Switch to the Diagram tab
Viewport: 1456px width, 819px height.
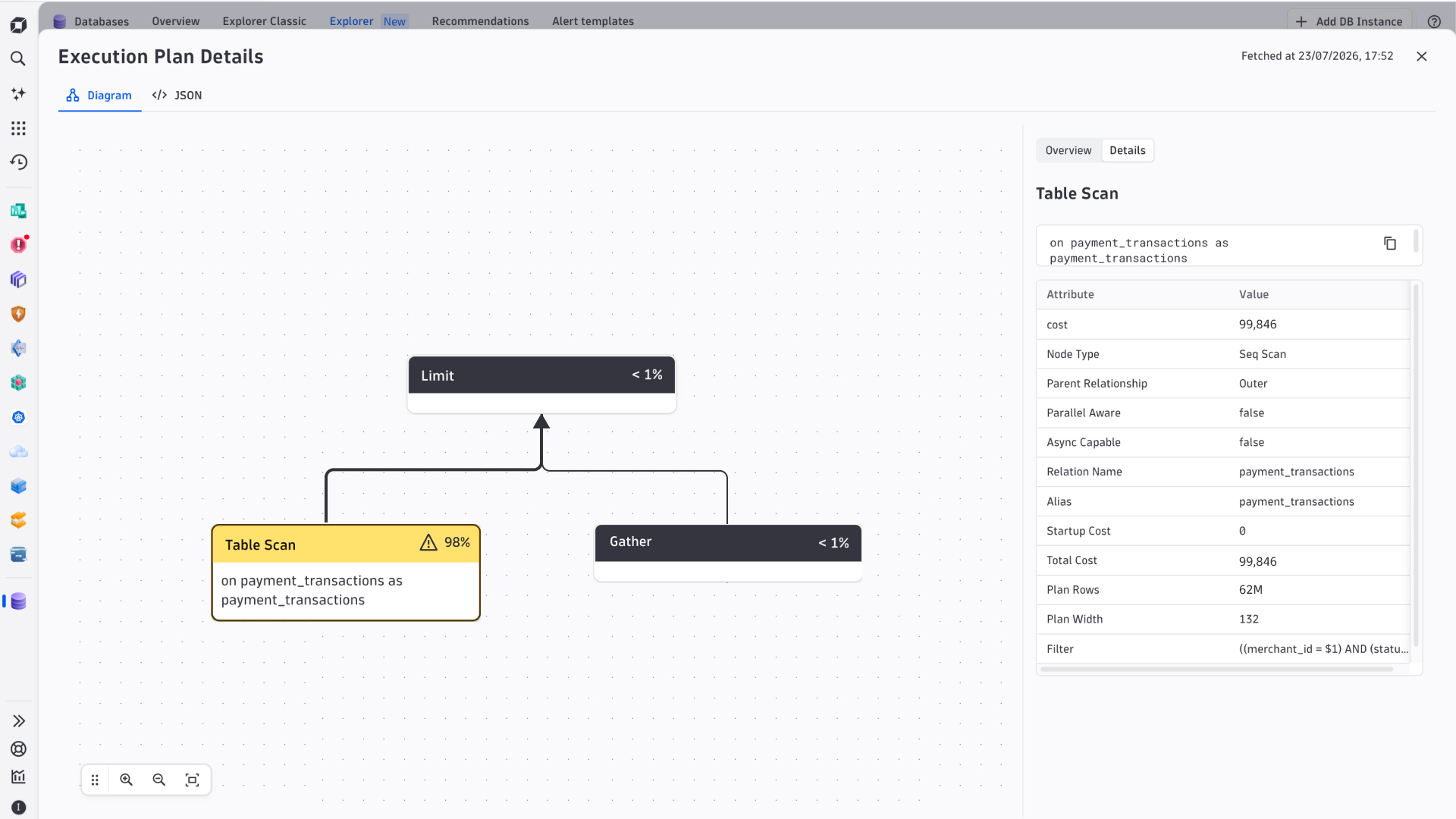(x=99, y=96)
